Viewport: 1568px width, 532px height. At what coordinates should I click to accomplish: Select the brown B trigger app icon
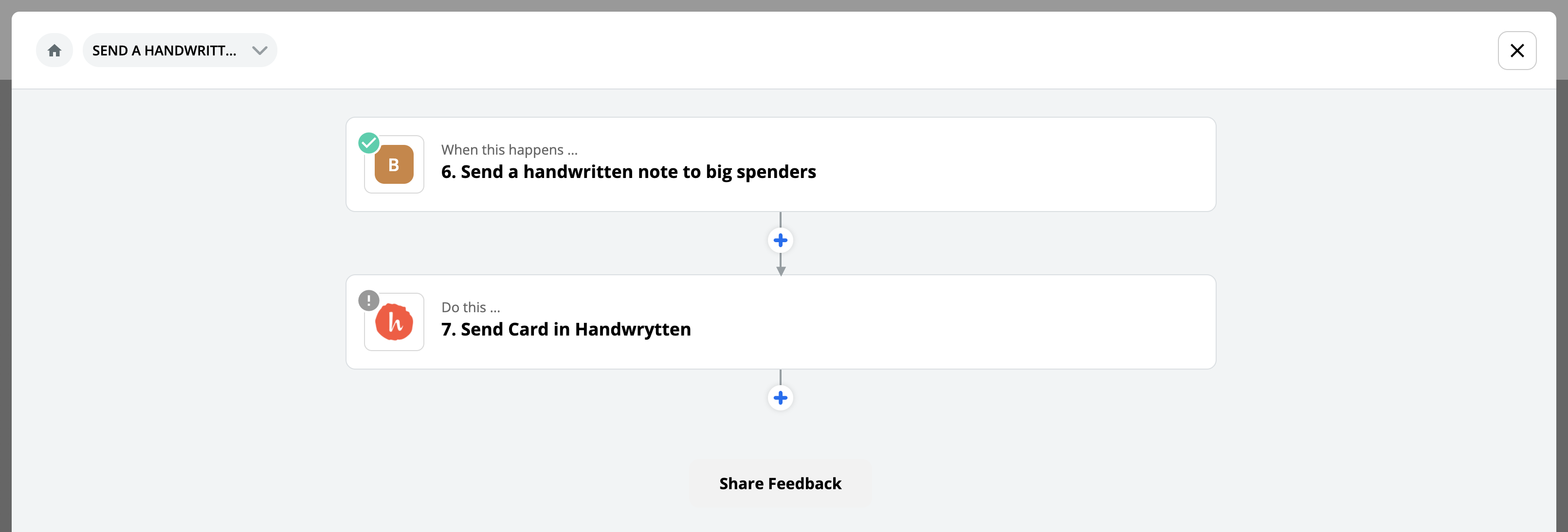pos(394,164)
